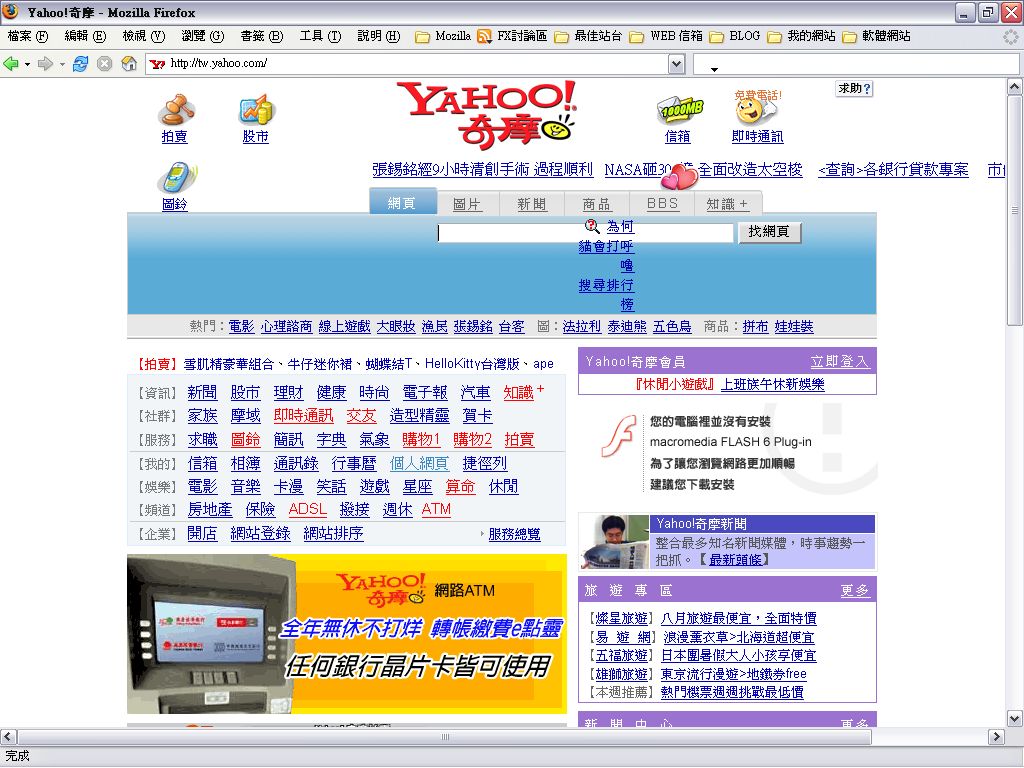The width and height of the screenshot is (1024, 768).
Task: Click the 八月旅遊最便宜，全面特價 travel link
Action: pos(739,618)
